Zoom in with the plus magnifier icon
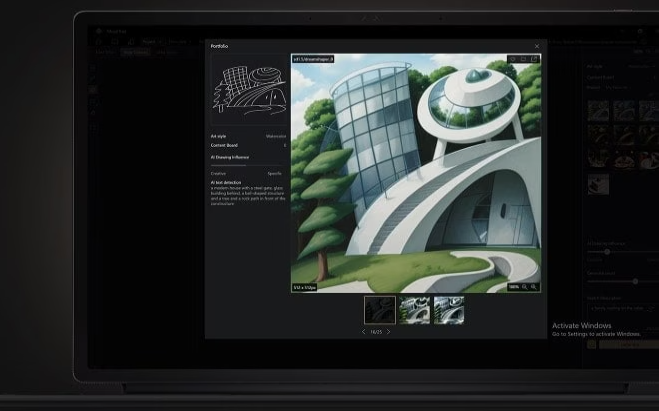Viewport: 659px width, 411px height. [x=534, y=287]
